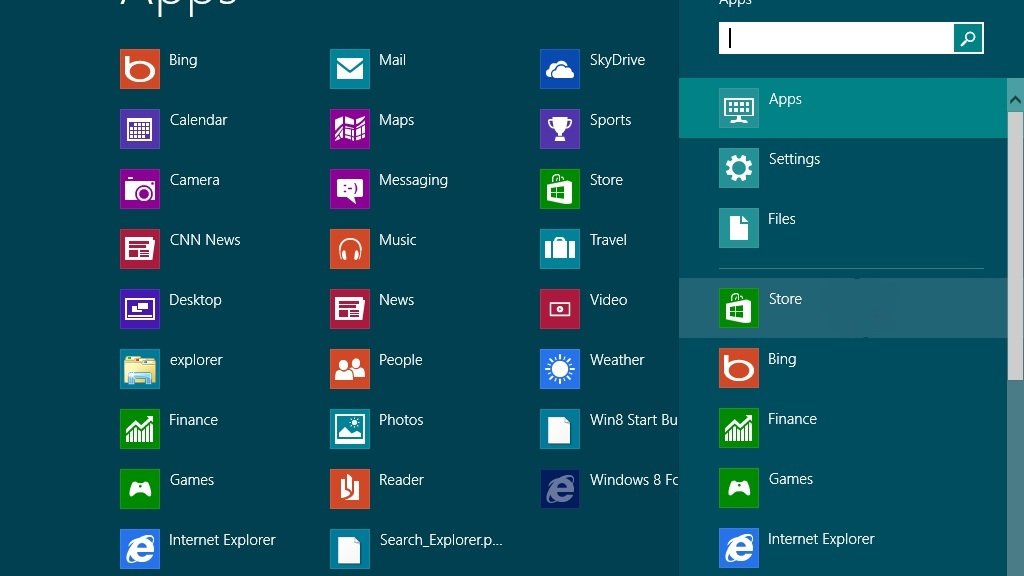Open the Music app
1024x576 pixels.
pyautogui.click(x=350, y=249)
